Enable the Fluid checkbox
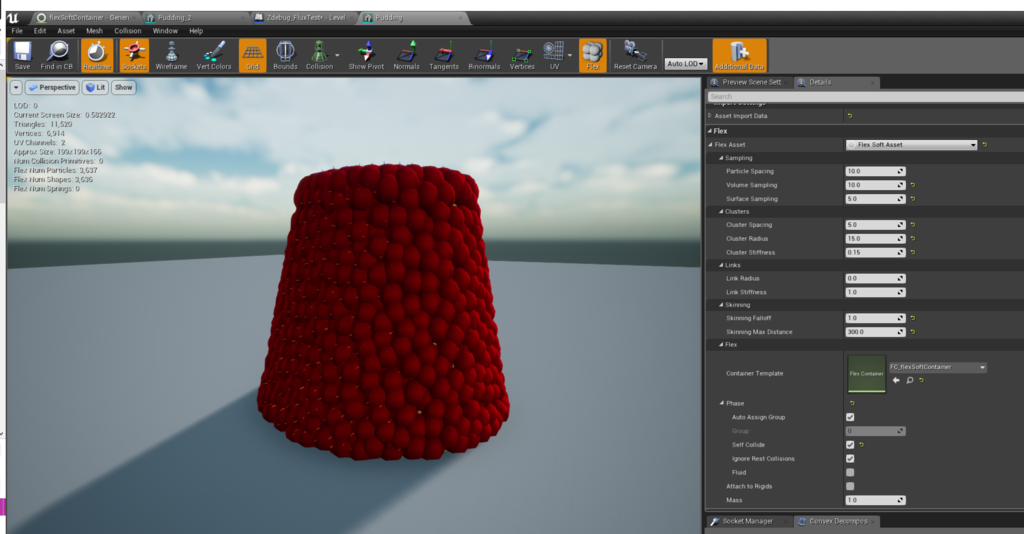The image size is (1024, 534). pos(850,472)
